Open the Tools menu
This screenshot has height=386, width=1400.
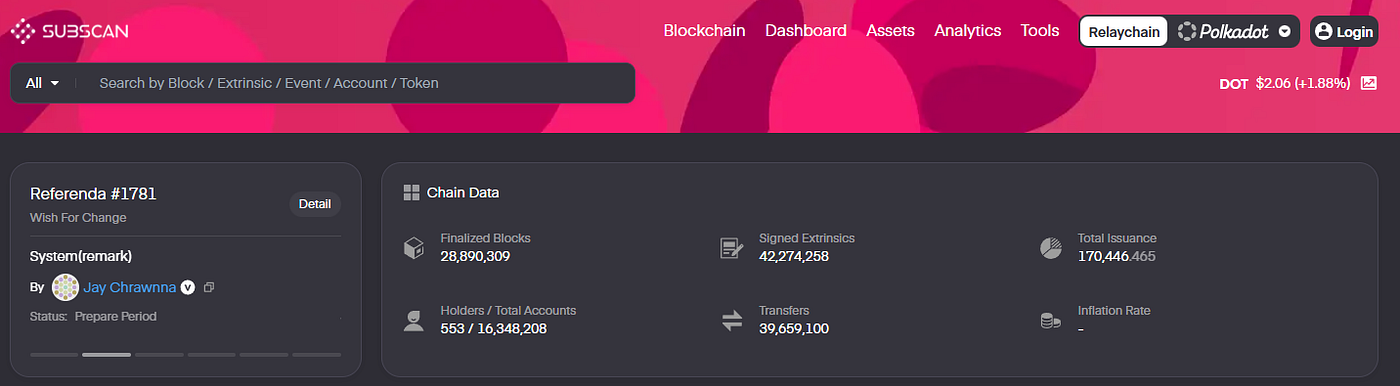(x=1040, y=31)
